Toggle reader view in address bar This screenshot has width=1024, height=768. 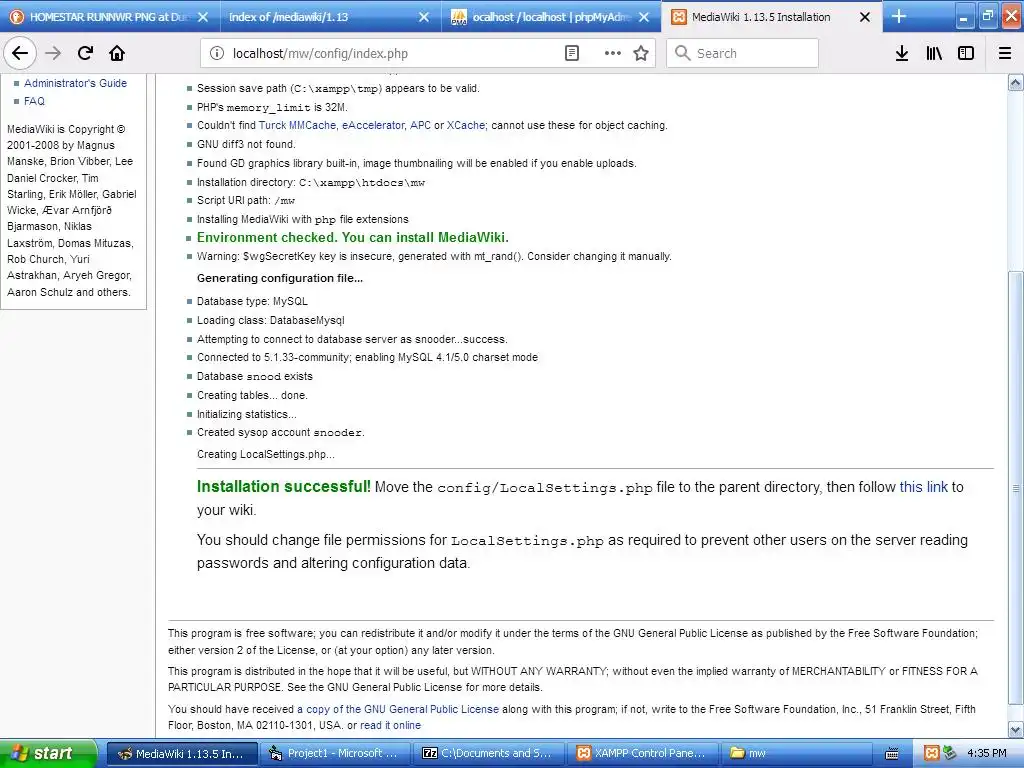click(x=571, y=54)
